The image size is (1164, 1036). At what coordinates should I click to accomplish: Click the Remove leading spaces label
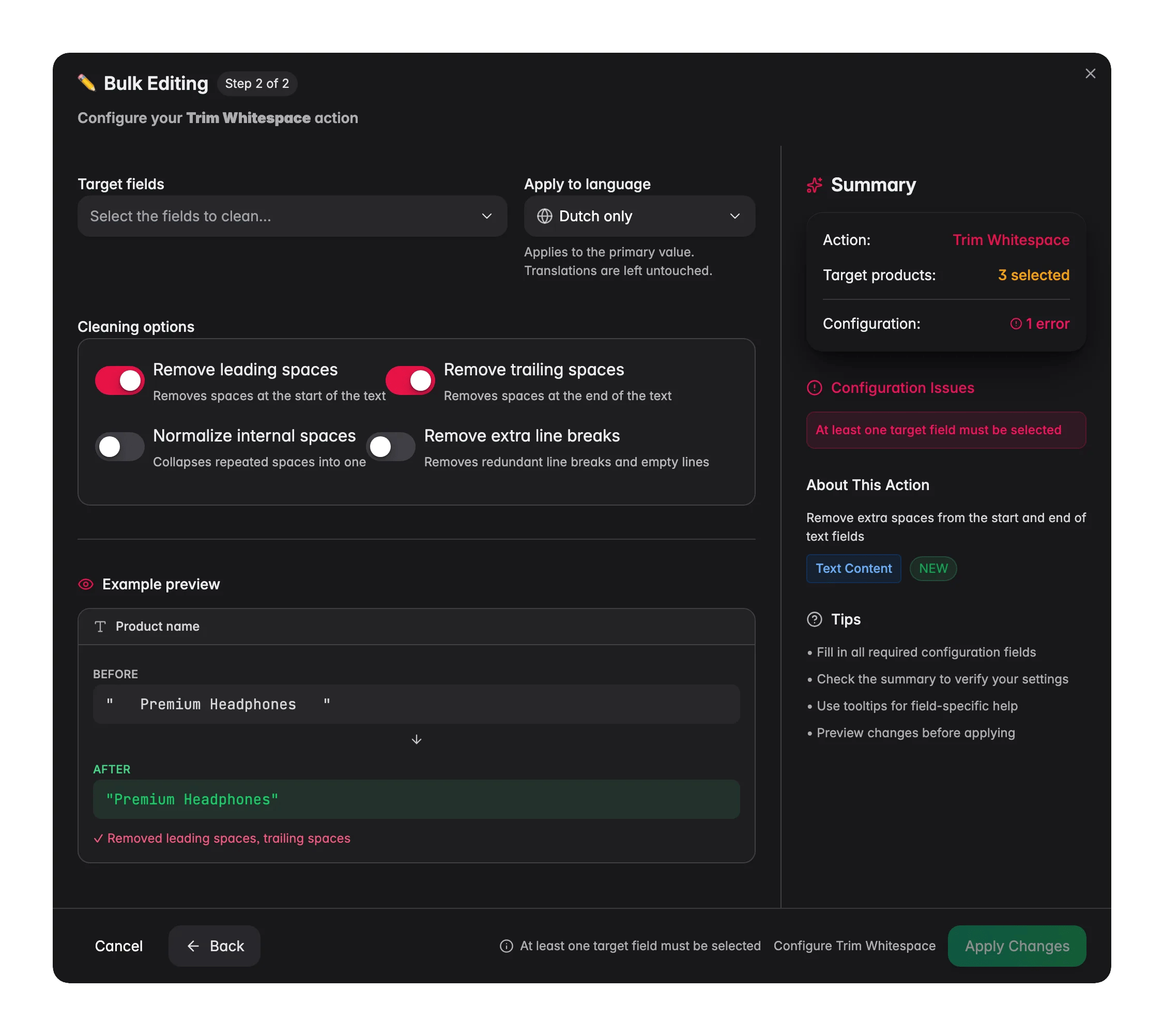click(246, 370)
